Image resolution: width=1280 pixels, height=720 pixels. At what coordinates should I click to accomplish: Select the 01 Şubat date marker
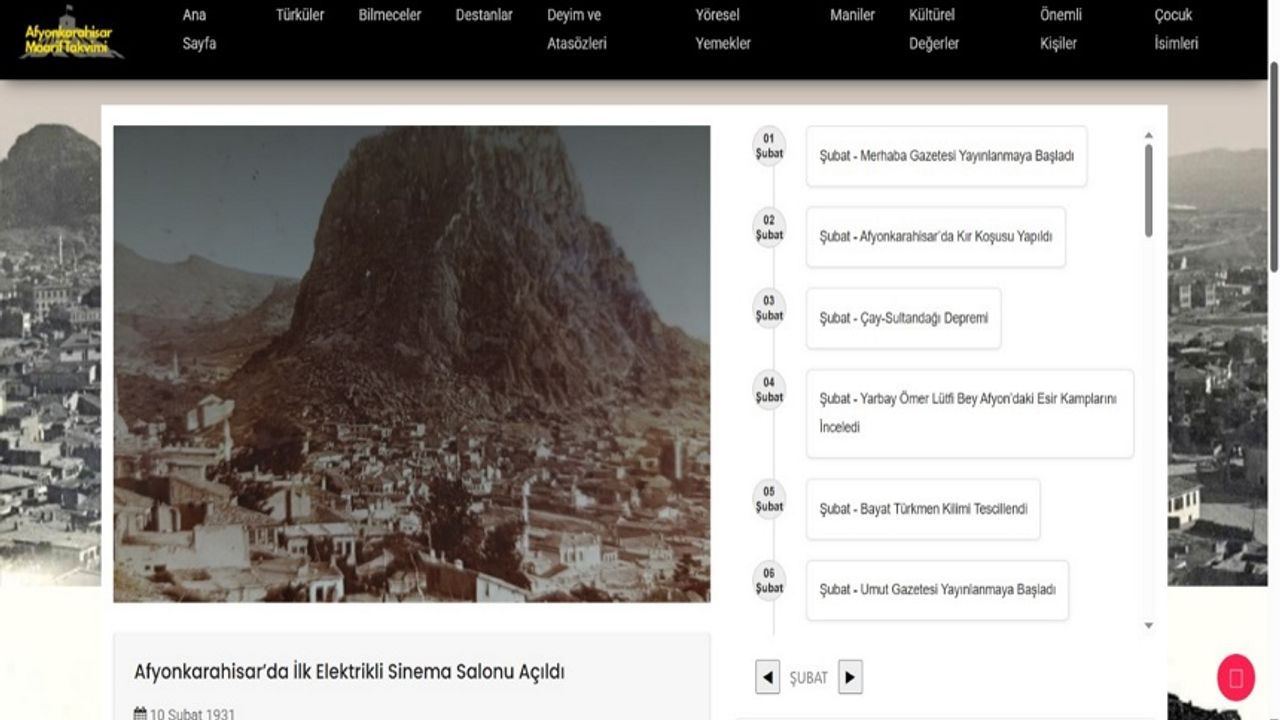(769, 146)
